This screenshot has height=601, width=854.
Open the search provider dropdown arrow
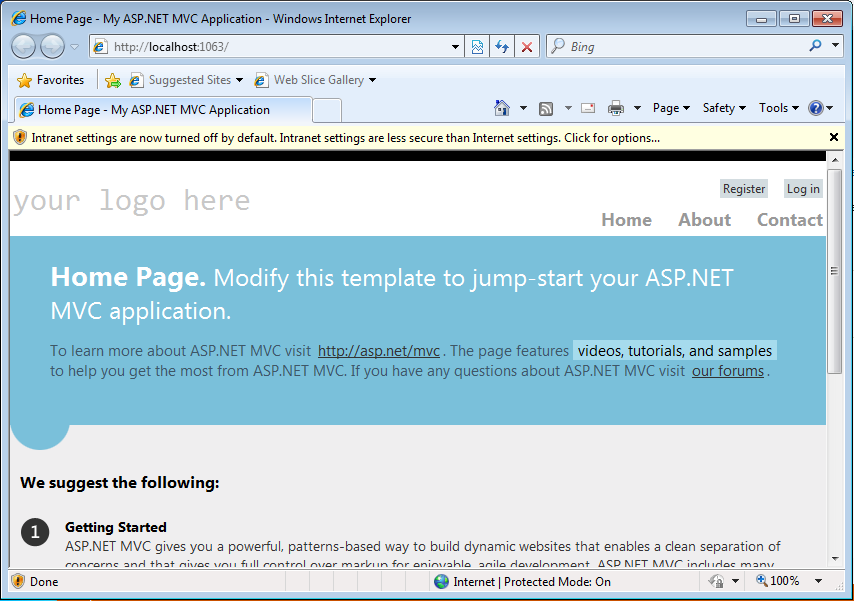coord(835,46)
